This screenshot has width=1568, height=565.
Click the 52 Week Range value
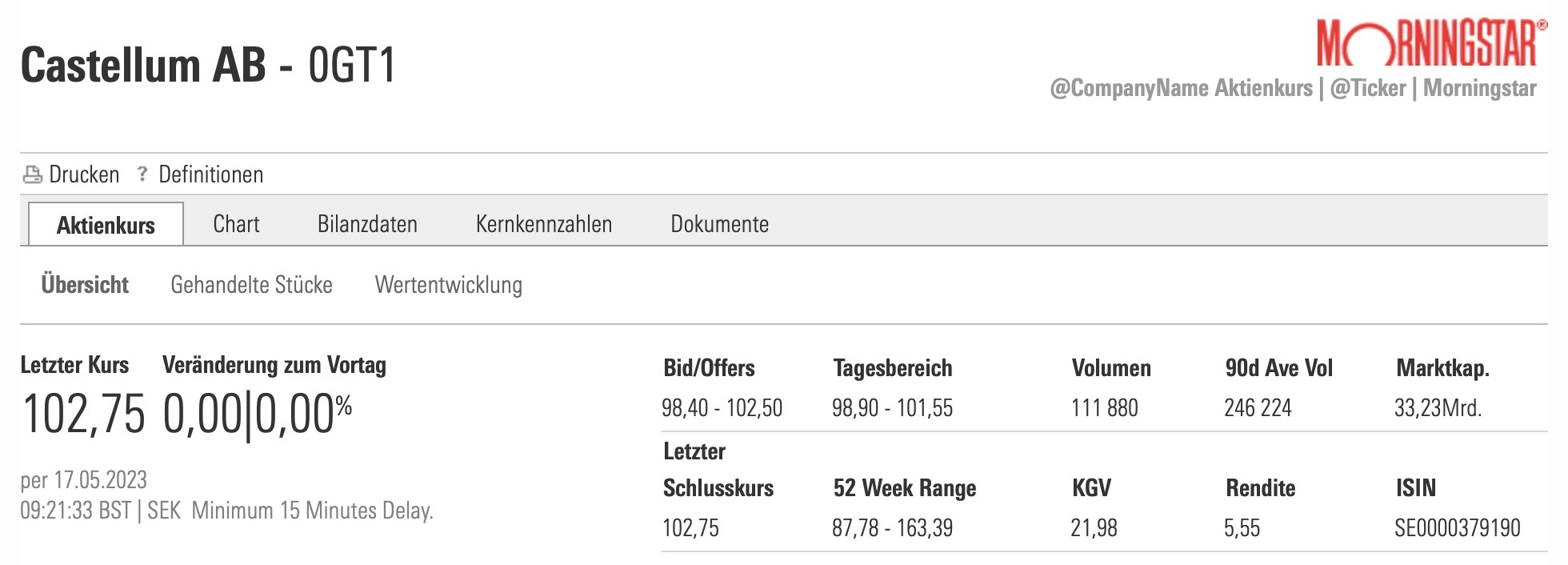pyautogui.click(x=892, y=528)
